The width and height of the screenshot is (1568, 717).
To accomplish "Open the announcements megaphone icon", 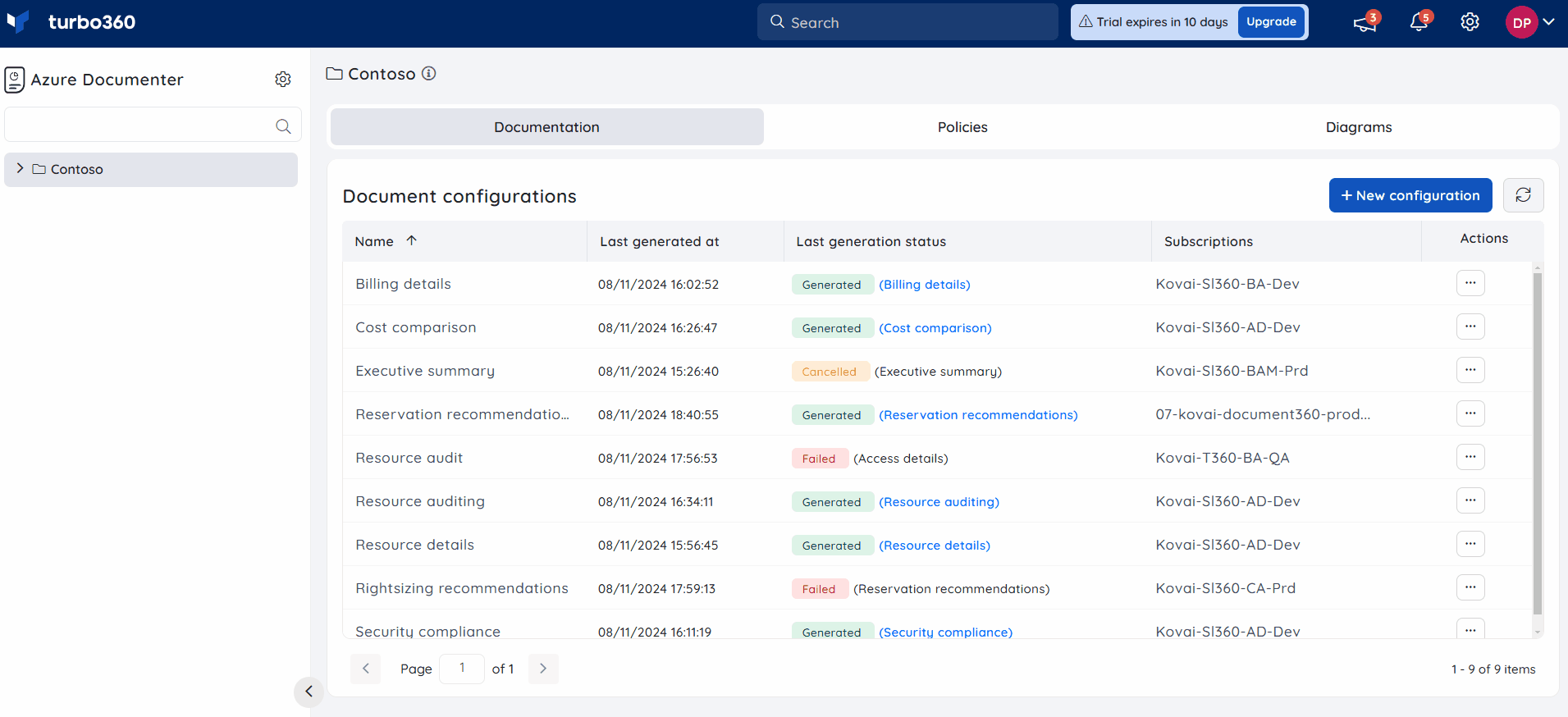I will (1365, 22).
